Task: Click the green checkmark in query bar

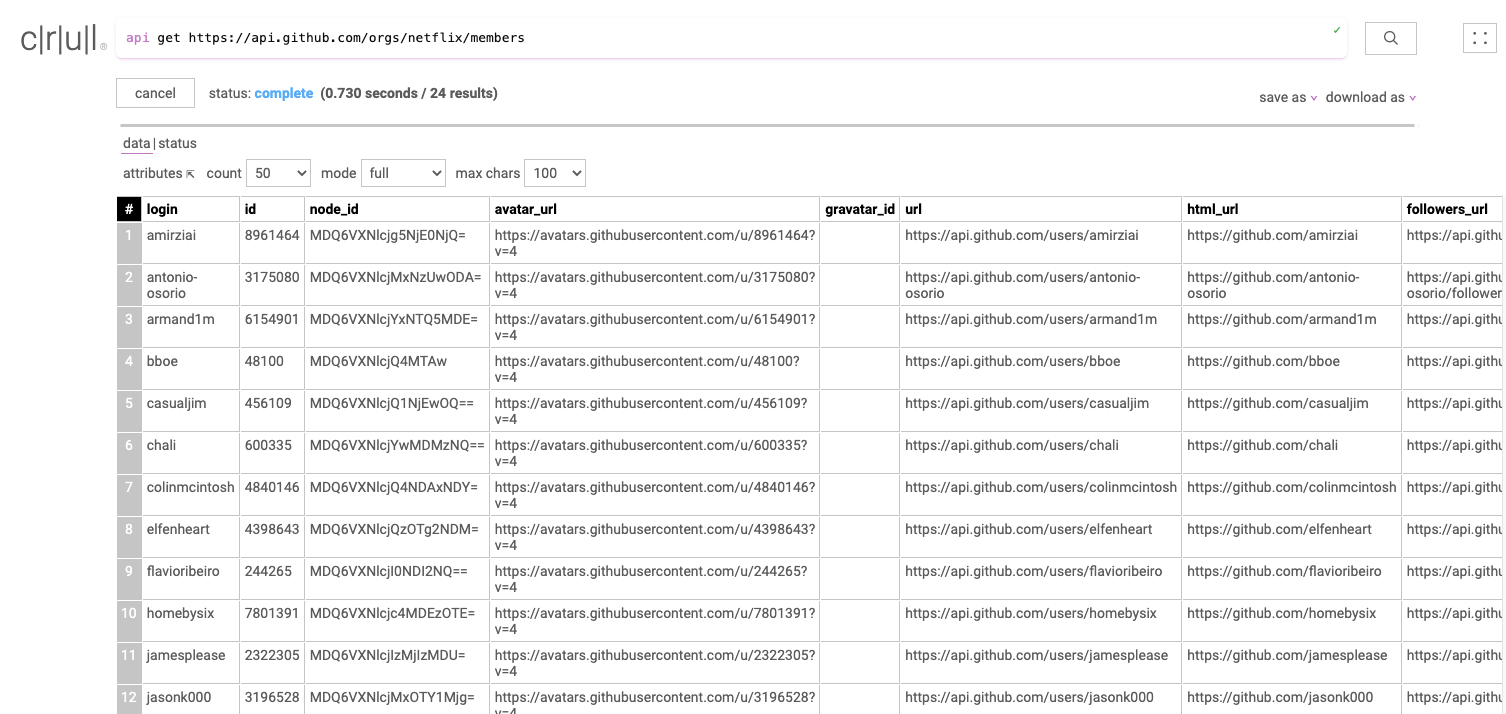Action: pos(1336,30)
